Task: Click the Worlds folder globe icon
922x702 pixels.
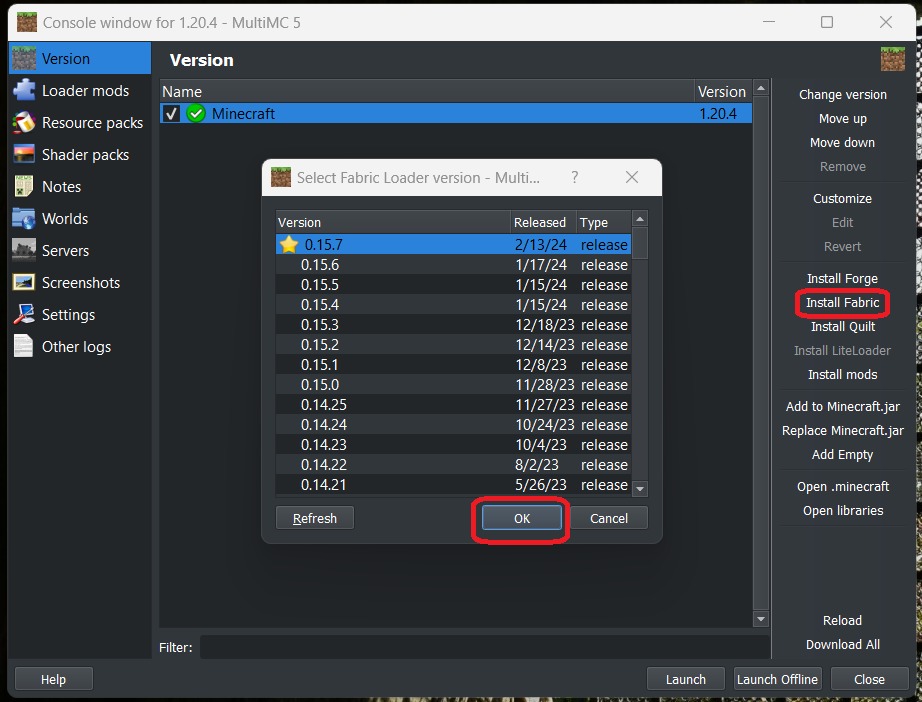Action: point(24,218)
